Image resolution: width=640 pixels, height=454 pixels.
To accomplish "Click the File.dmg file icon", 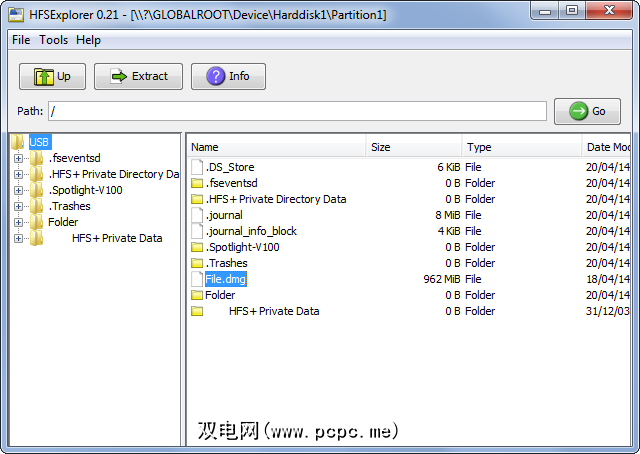I will click(197, 279).
